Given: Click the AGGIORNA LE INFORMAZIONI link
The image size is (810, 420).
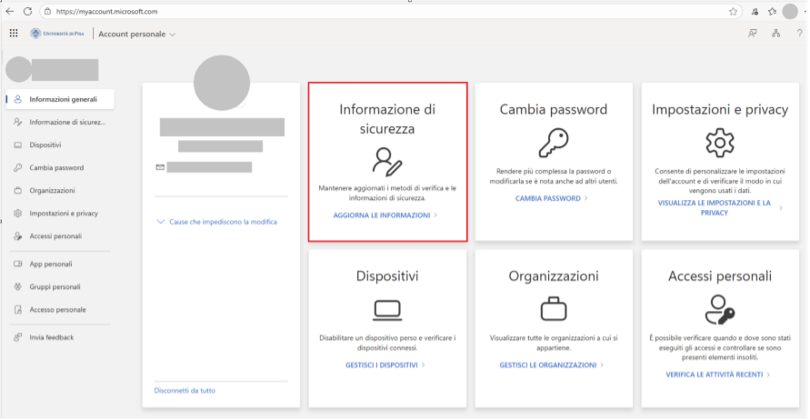Looking at the screenshot, I should tap(385, 215).
